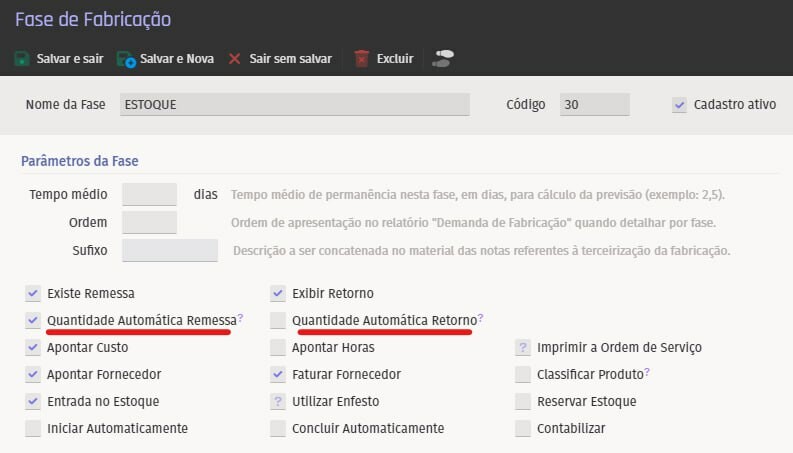Image resolution: width=793 pixels, height=453 pixels.
Task: Click the question mark beside Classificar Produto
Action: tap(647, 373)
